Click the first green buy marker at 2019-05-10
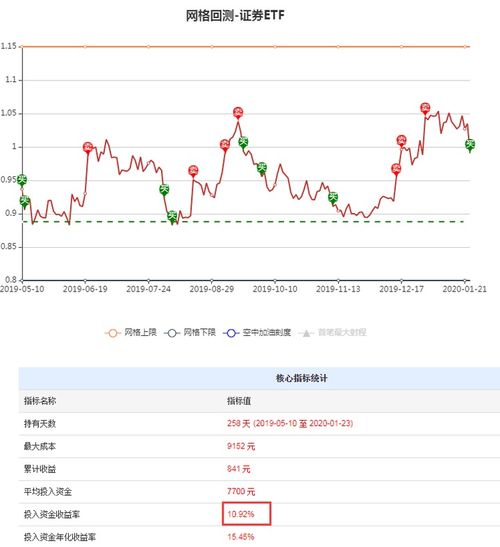The width and height of the screenshot is (500, 547). click(x=22, y=180)
